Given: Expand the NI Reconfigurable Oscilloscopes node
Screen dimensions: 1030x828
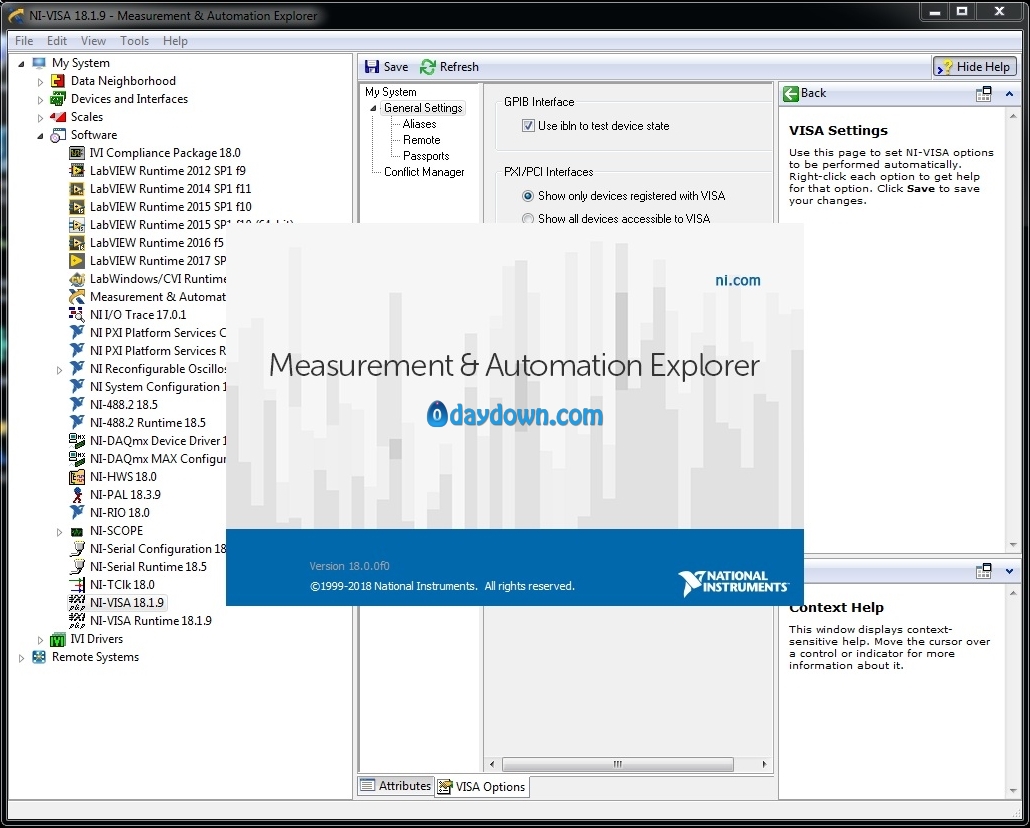Looking at the screenshot, I should (x=59, y=370).
